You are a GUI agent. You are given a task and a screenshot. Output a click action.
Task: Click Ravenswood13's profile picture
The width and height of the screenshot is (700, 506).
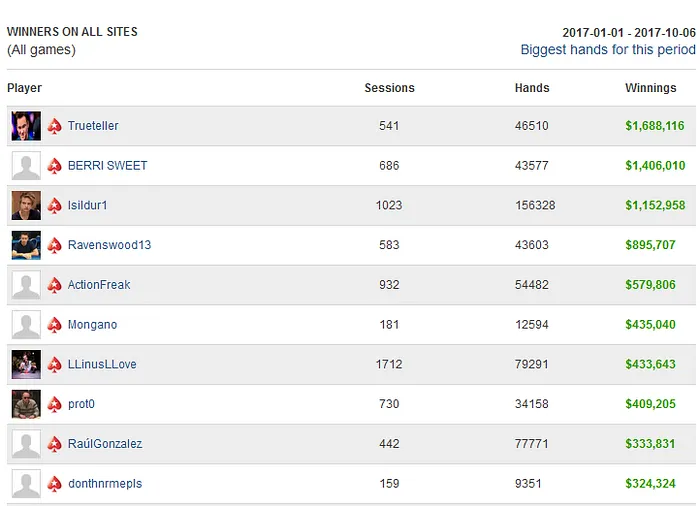point(26,245)
